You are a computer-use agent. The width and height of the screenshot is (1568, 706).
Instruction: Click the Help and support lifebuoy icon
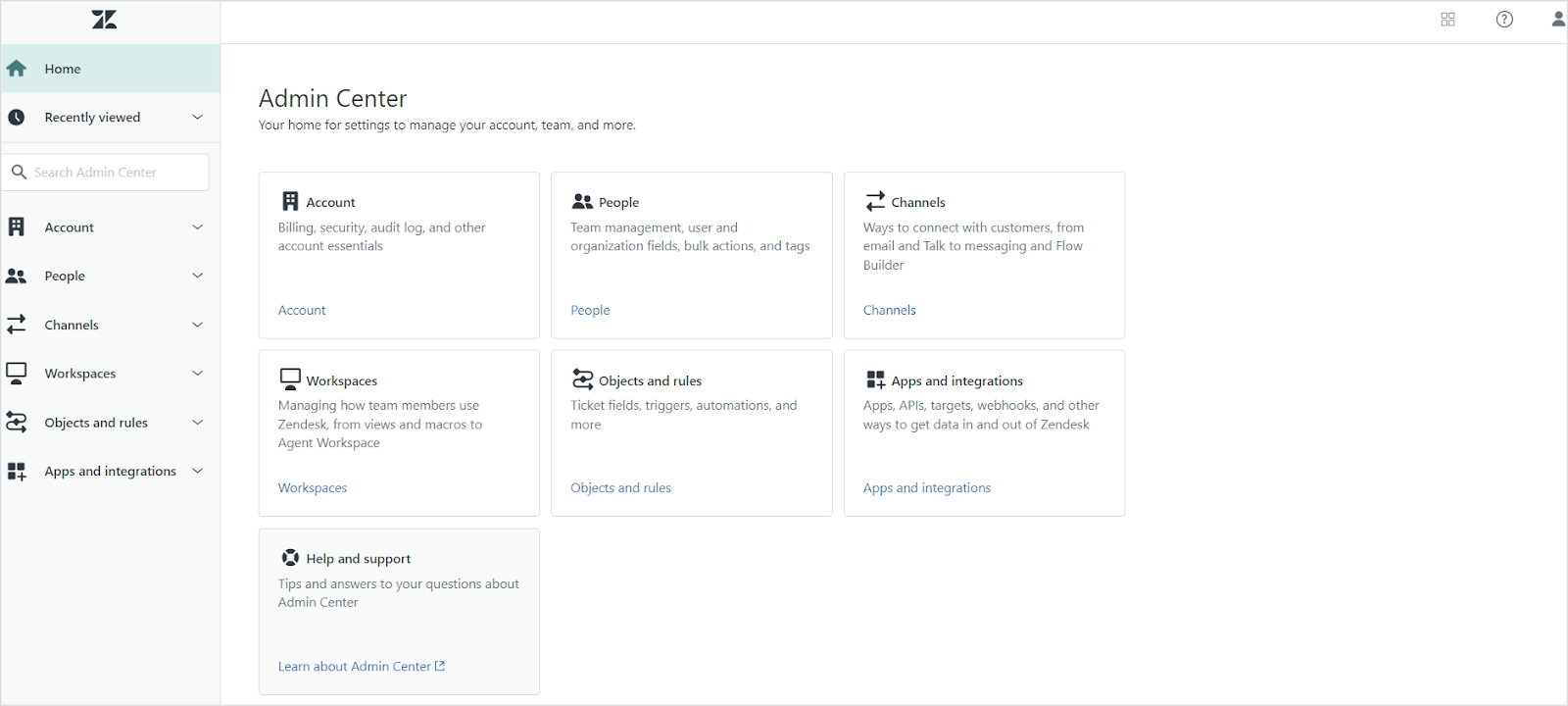point(290,558)
